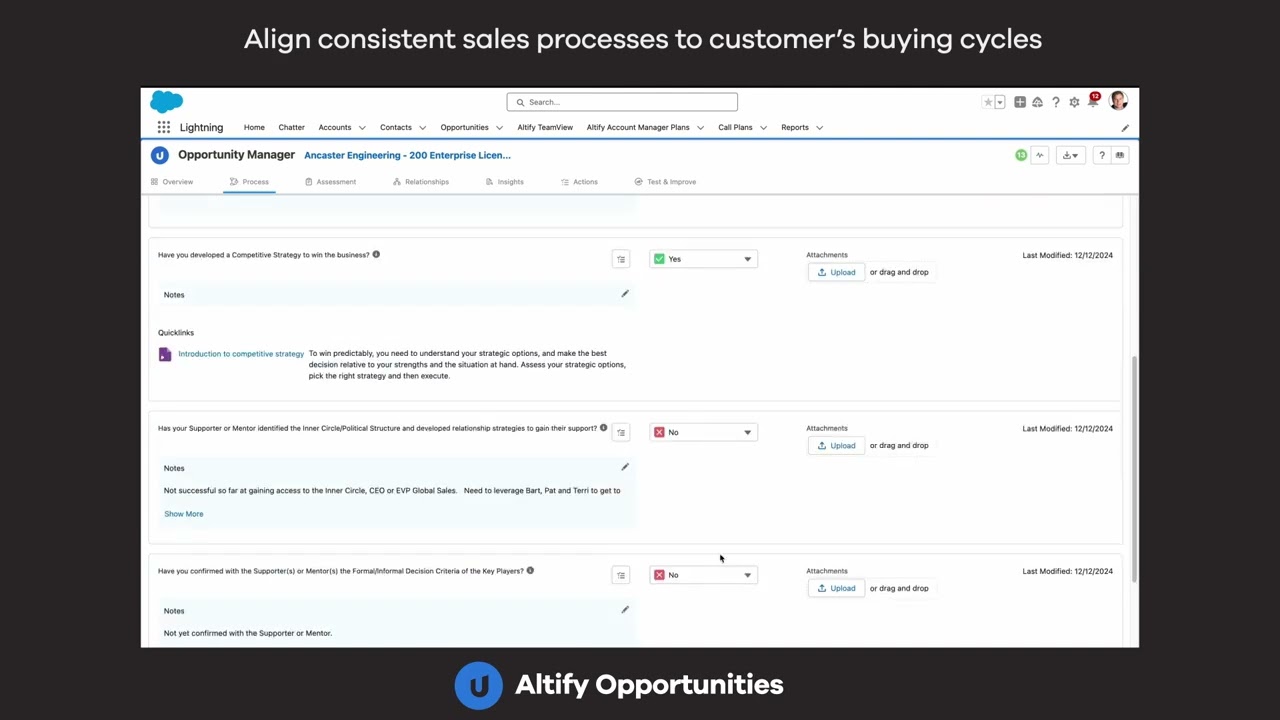Open the Altify TeamView nav item
This screenshot has width=1280, height=720.
coord(545,127)
